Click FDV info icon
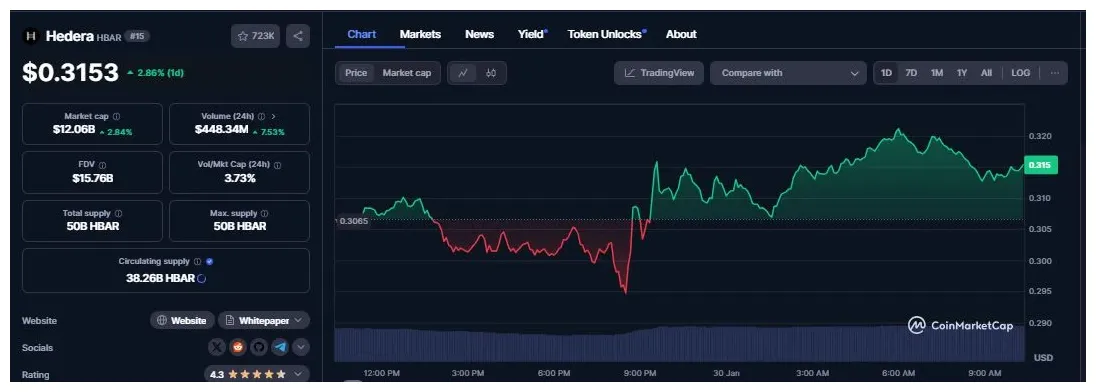Image resolution: width=1096 pixels, height=392 pixels. tap(103, 165)
